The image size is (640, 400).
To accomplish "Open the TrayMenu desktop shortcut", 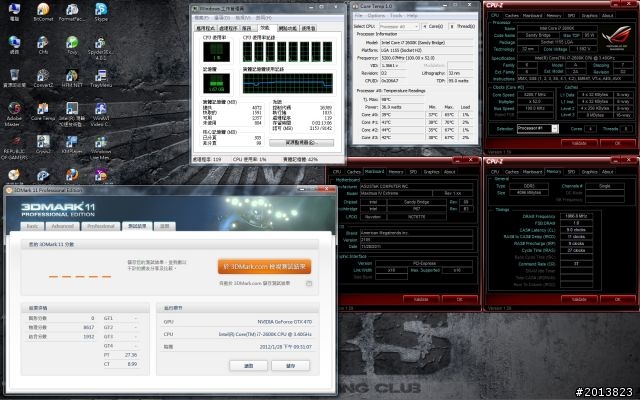I will 101,78.
